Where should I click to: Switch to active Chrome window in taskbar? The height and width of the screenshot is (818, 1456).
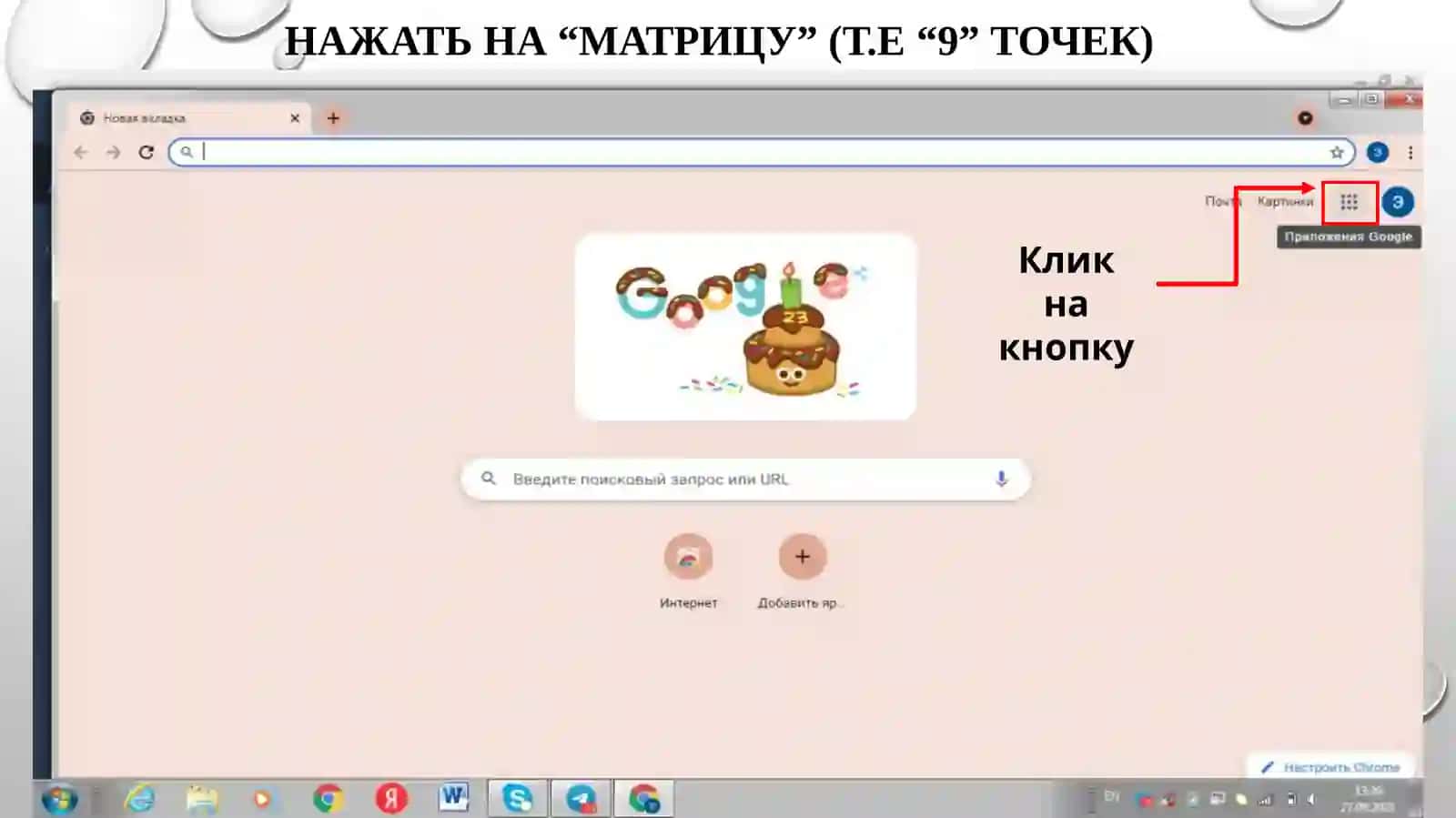(x=644, y=799)
